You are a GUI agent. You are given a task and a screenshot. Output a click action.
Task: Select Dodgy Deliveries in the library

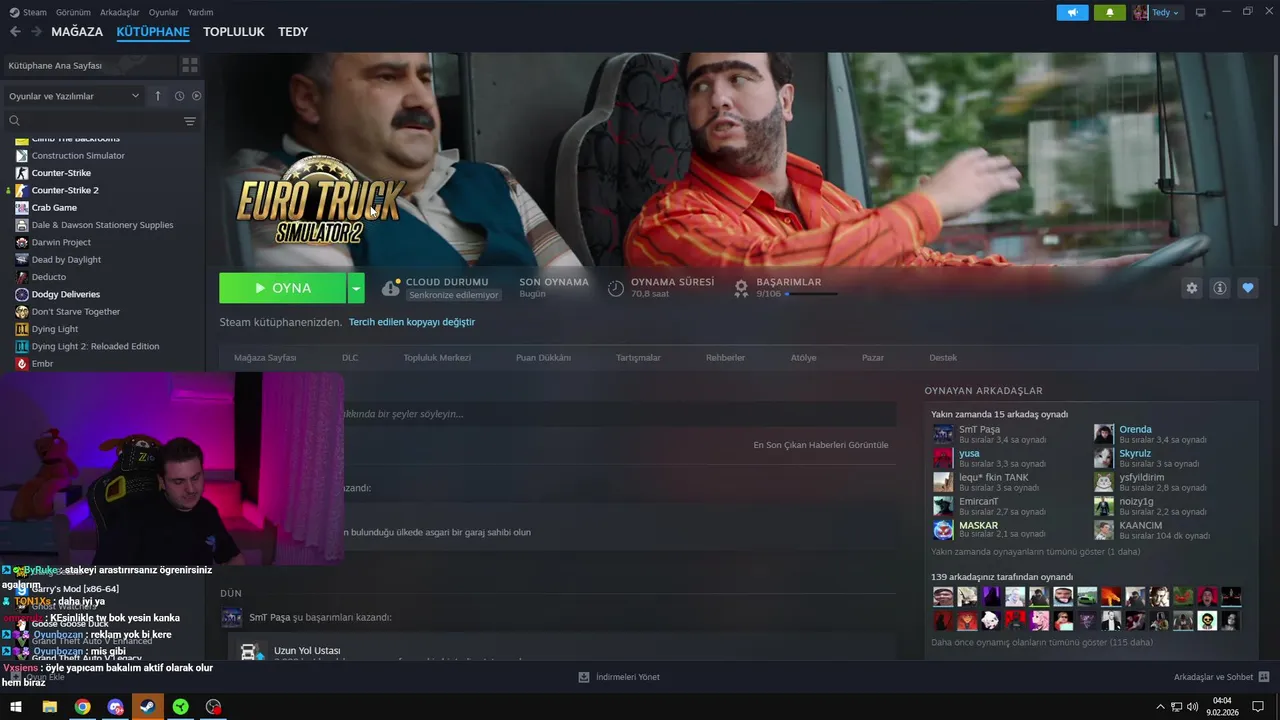(x=66, y=294)
